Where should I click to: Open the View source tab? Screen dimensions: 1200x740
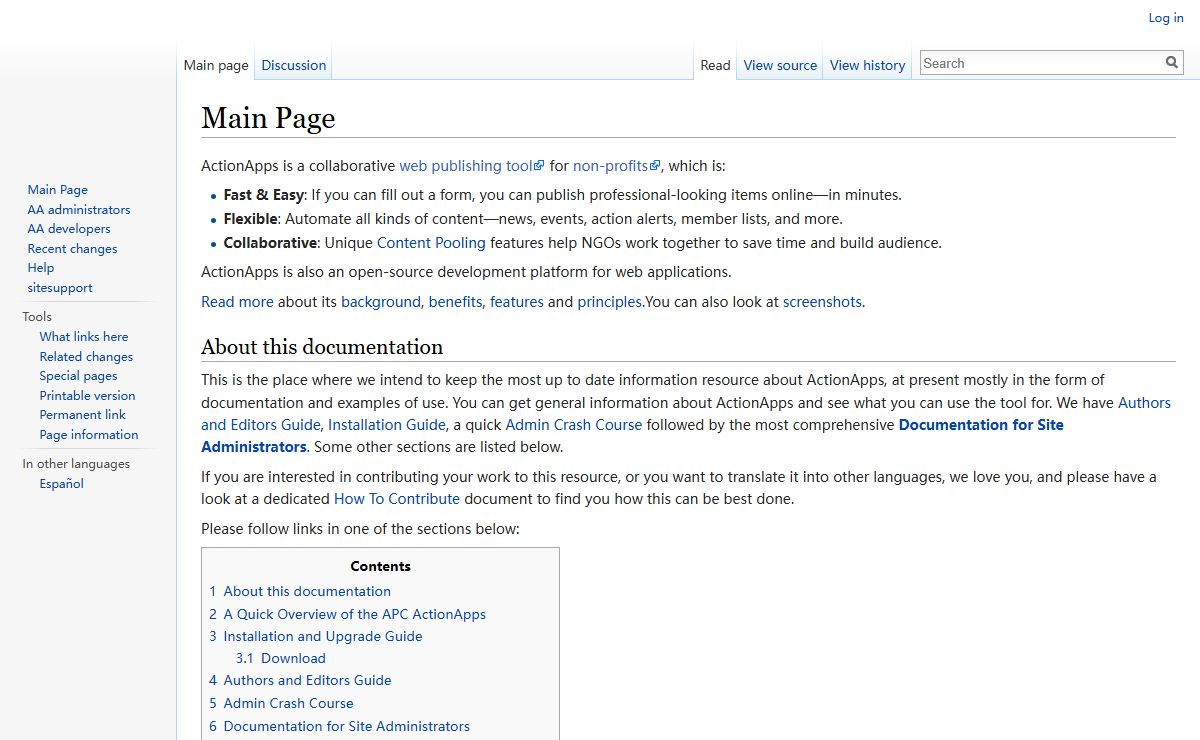(x=780, y=65)
